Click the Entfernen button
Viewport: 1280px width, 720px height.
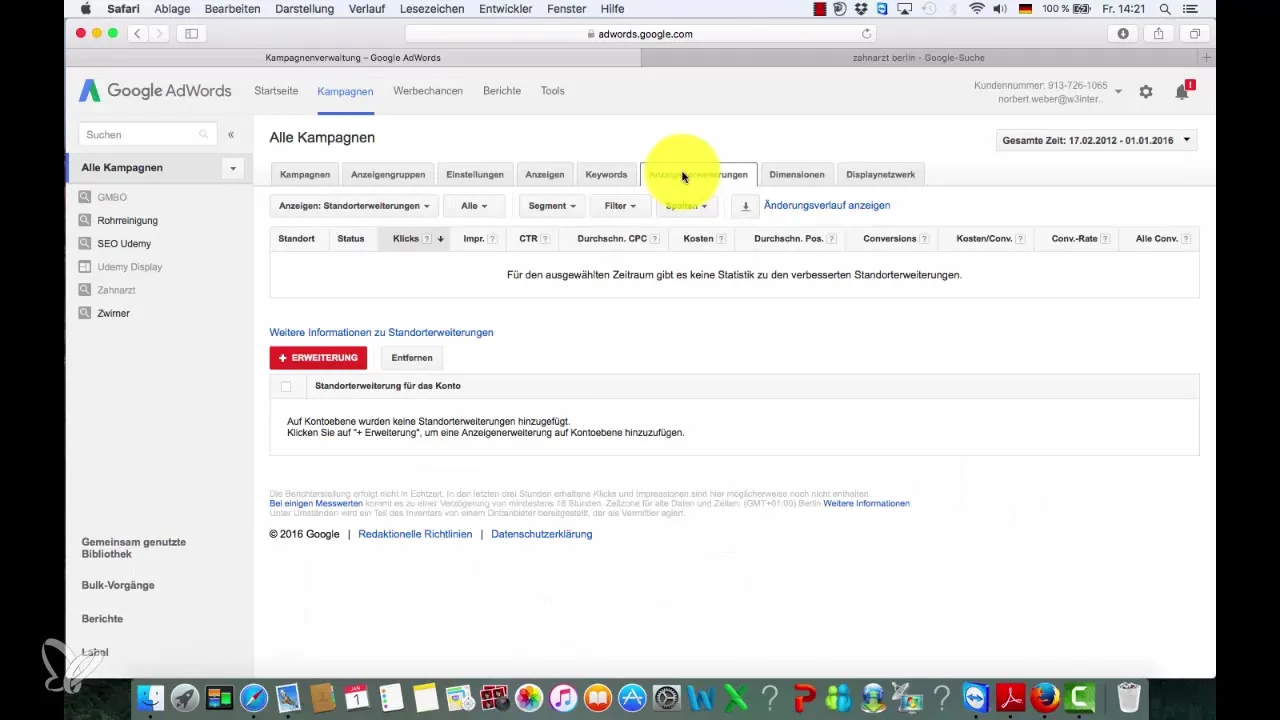pyautogui.click(x=412, y=358)
